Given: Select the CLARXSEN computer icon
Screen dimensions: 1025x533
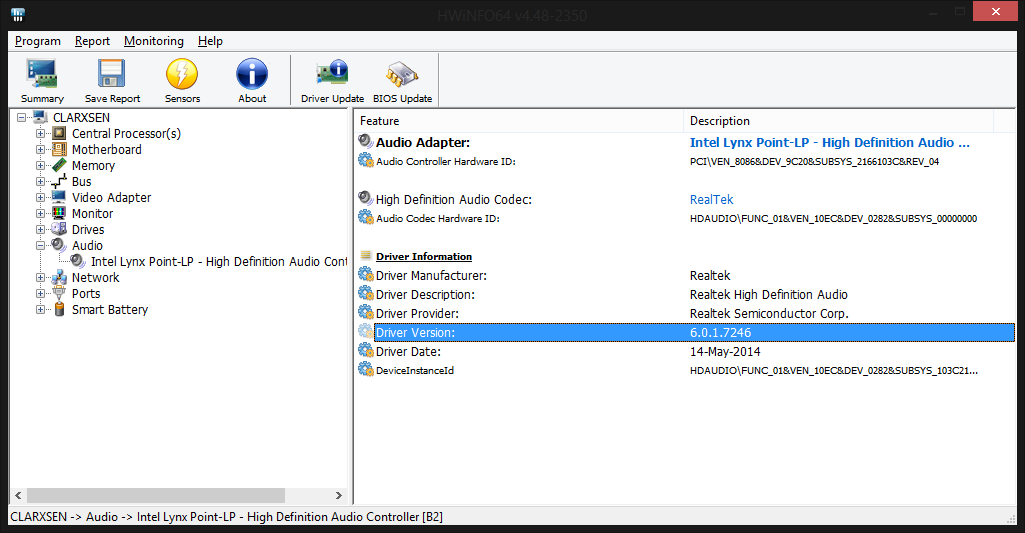Looking at the screenshot, I should [x=41, y=117].
